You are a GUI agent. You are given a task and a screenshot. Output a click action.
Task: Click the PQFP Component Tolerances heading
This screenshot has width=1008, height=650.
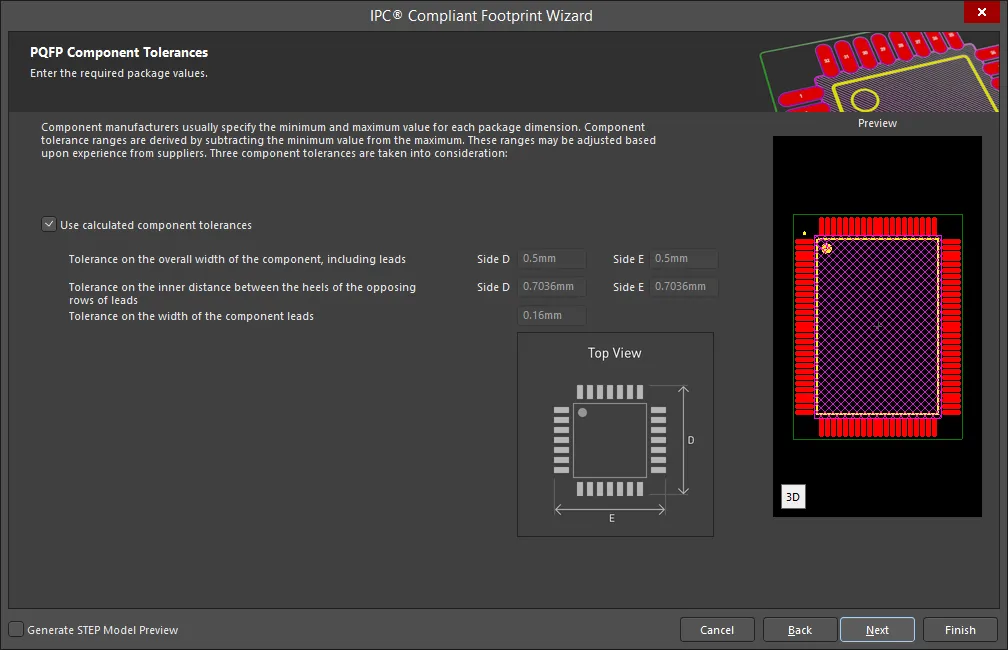point(119,53)
